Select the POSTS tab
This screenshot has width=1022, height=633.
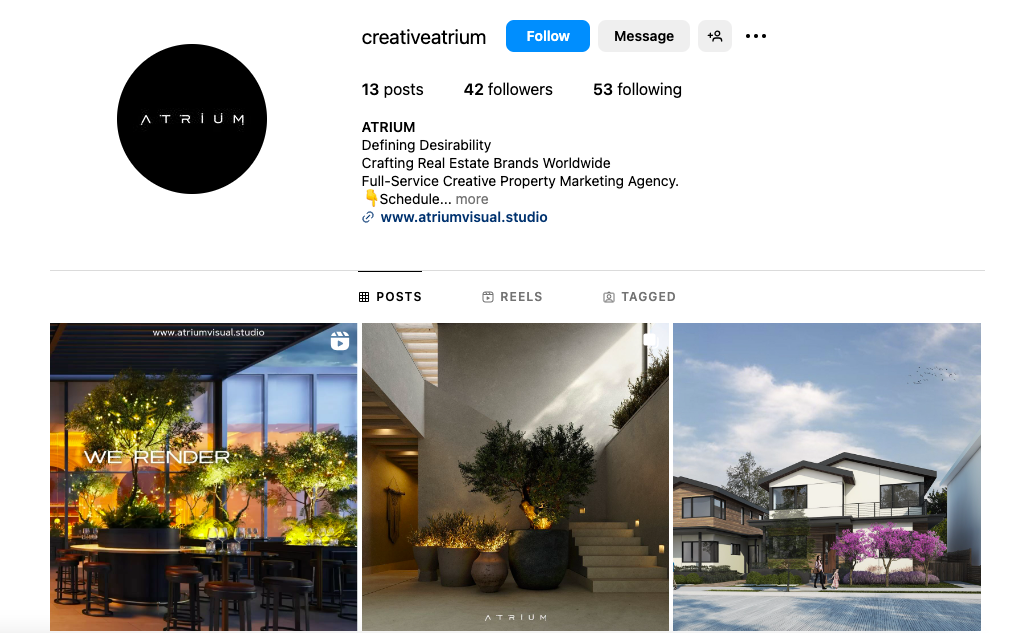390,297
